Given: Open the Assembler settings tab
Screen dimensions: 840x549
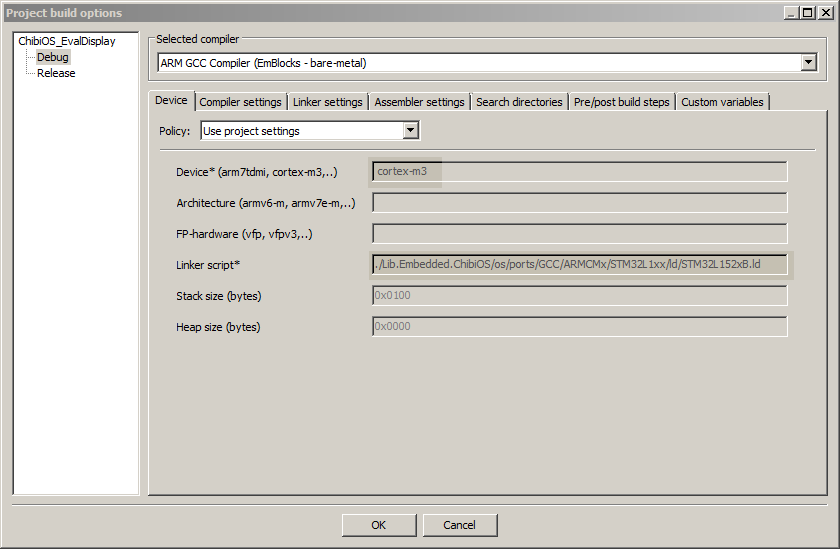Looking at the screenshot, I should [419, 102].
